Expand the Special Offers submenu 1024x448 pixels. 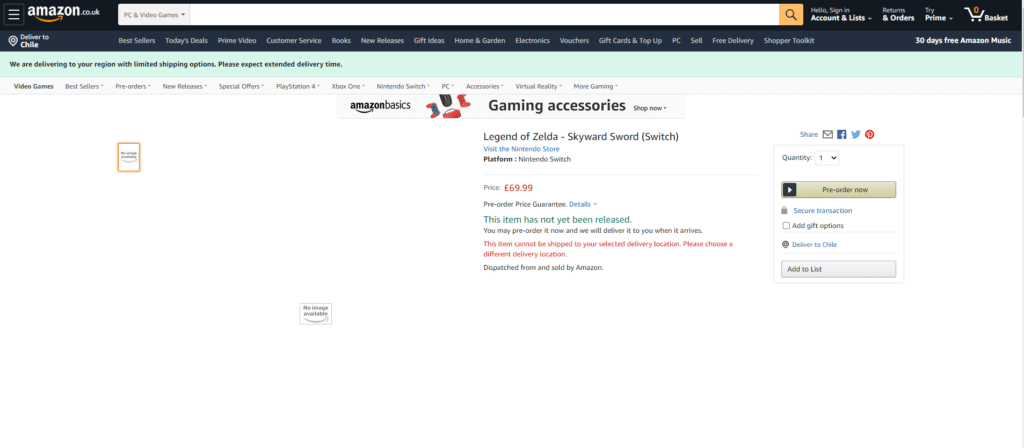pos(242,86)
